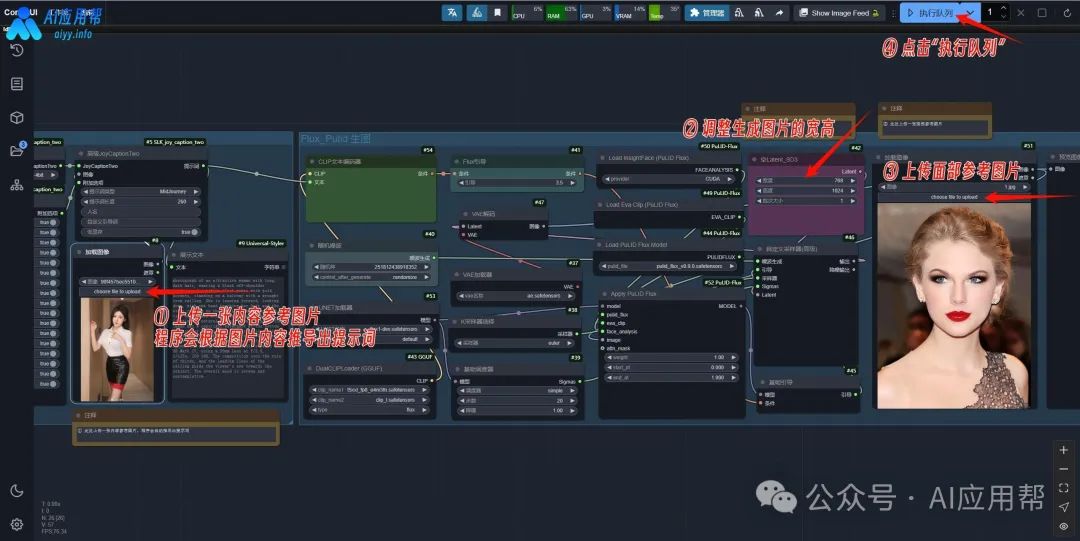Click the Flux_Pulid group title
The image size is (1080, 541).
tap(335, 139)
